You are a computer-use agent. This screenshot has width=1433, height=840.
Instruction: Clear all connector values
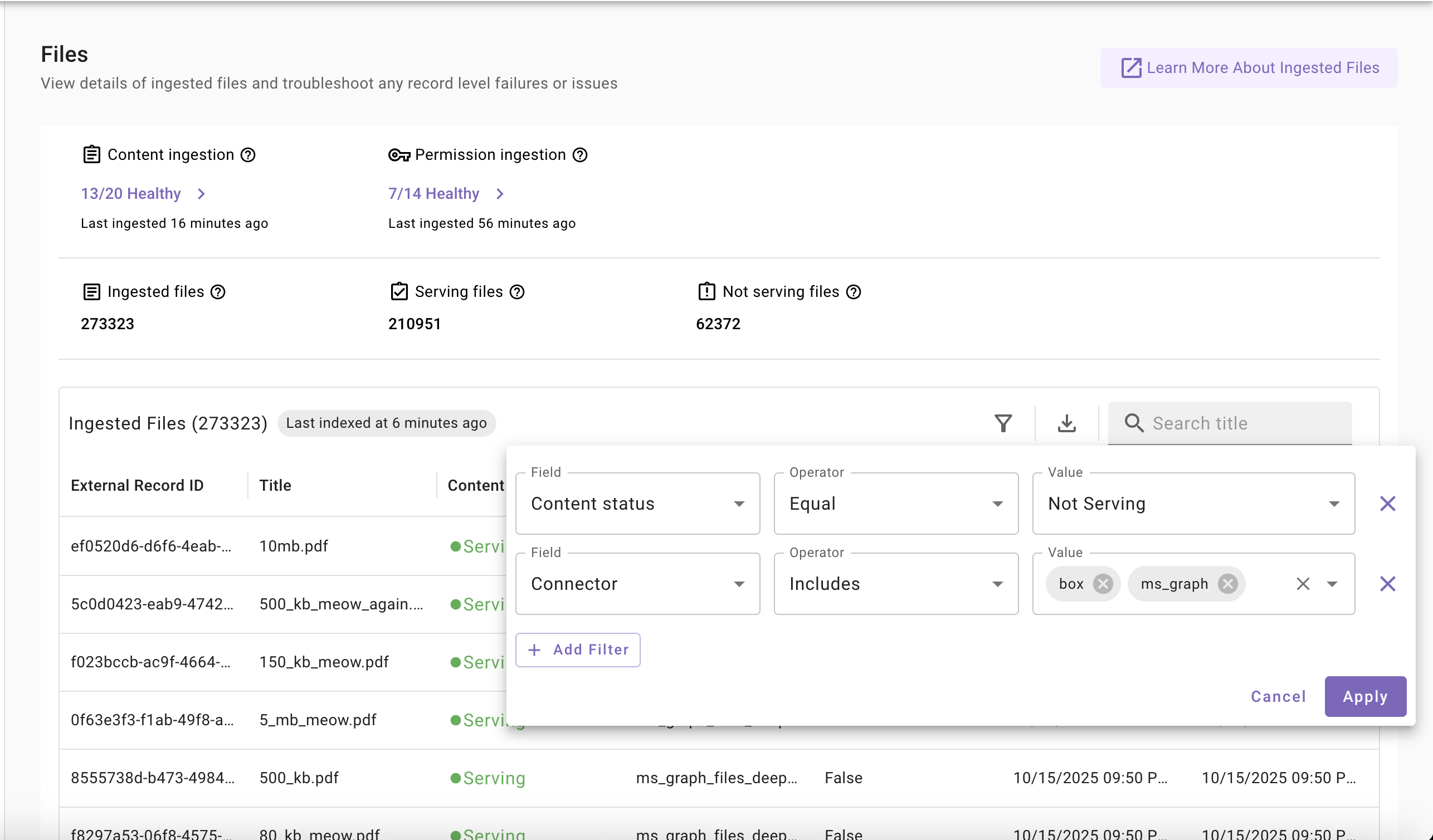click(1303, 584)
